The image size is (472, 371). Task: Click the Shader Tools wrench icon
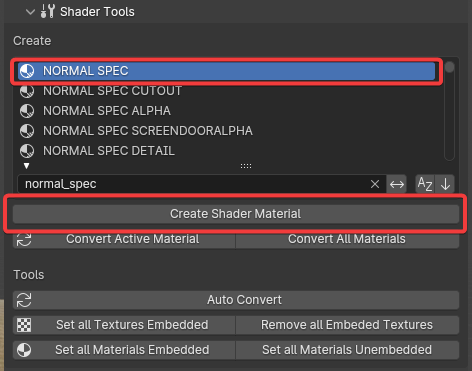47,12
